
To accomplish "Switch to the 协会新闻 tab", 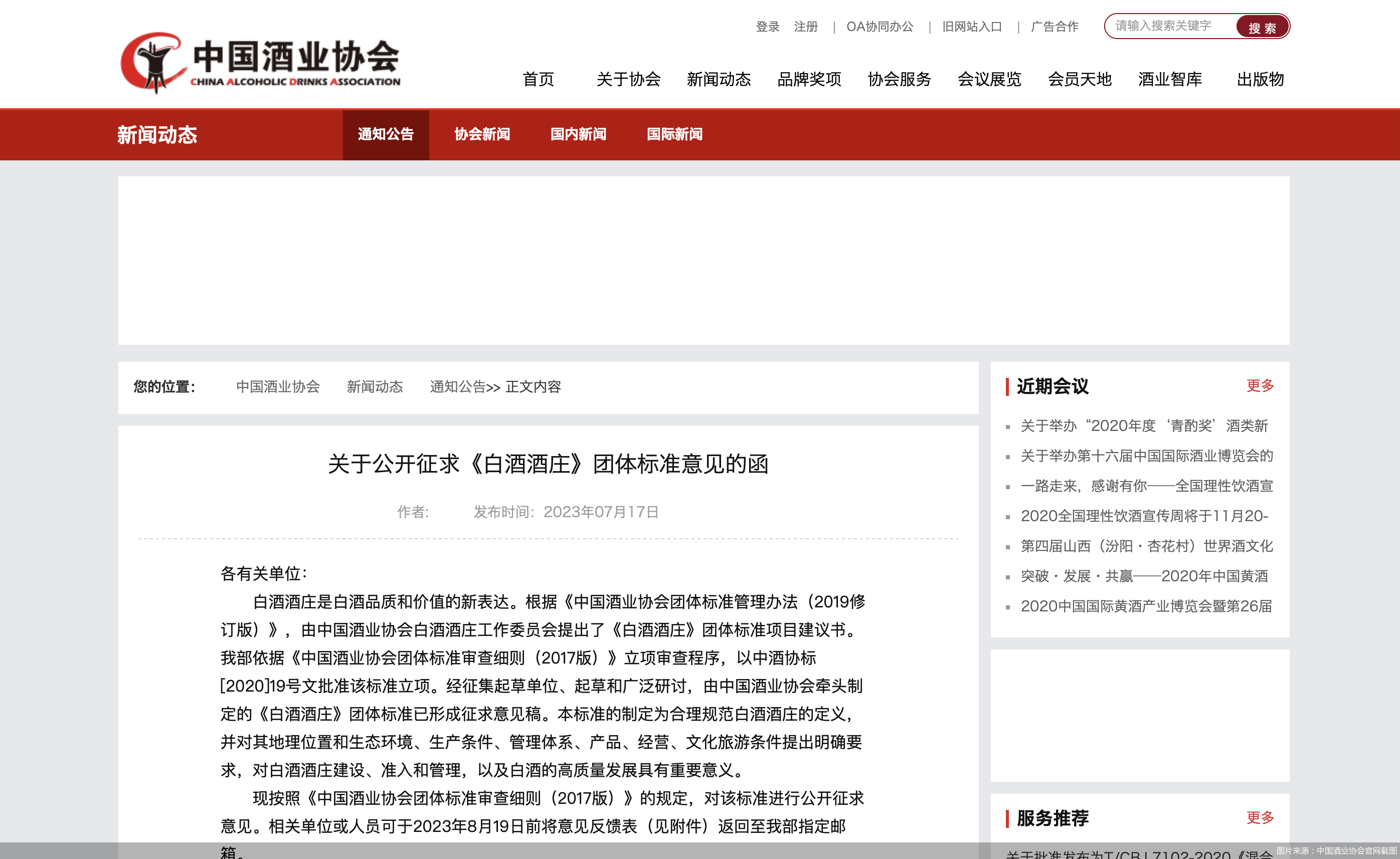I will coord(482,135).
